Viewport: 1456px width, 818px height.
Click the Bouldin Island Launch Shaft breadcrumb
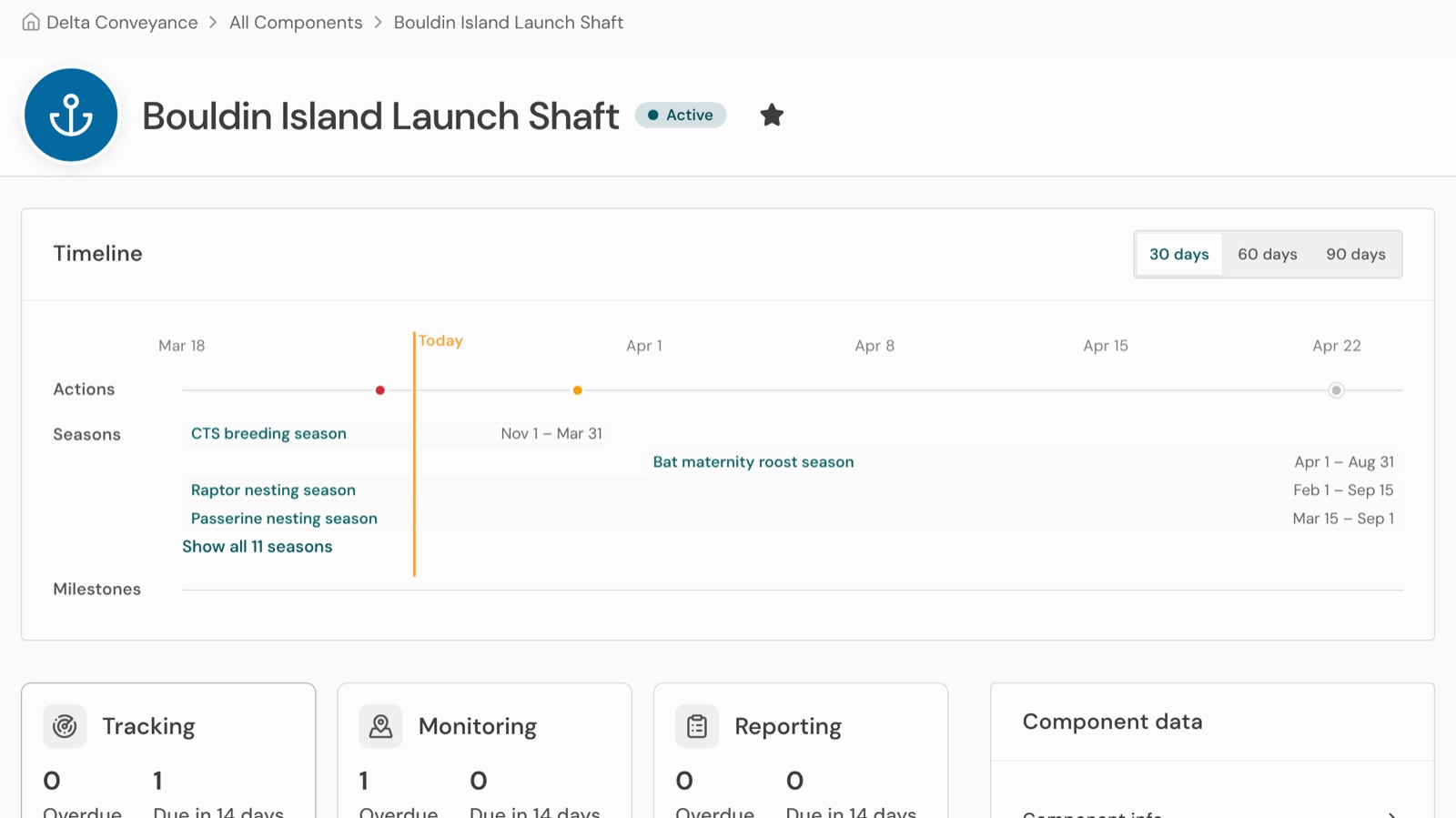tap(509, 22)
